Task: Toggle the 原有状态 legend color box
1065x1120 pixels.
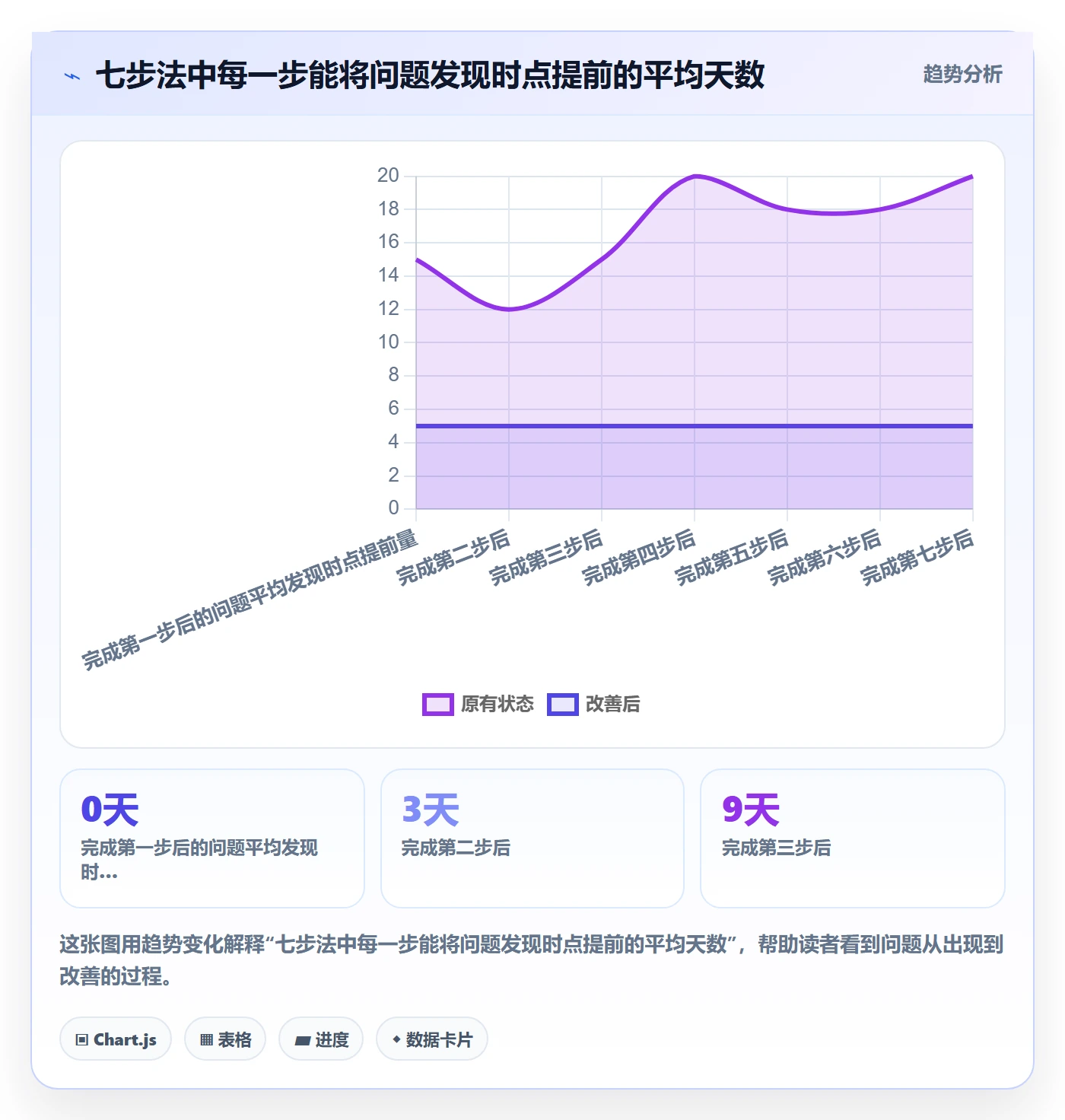Action: tap(438, 705)
